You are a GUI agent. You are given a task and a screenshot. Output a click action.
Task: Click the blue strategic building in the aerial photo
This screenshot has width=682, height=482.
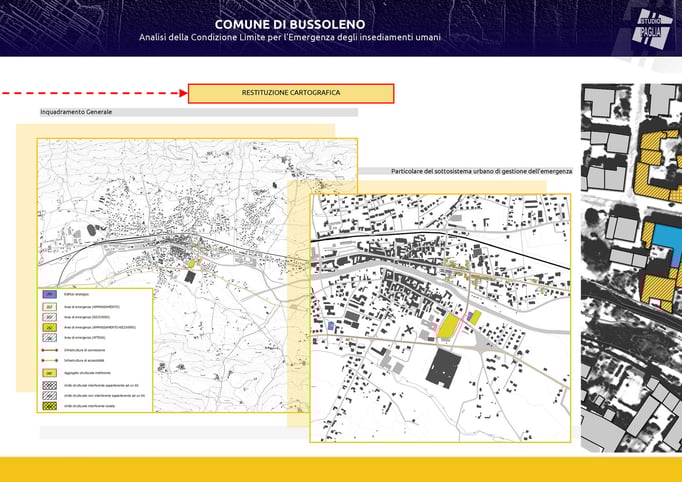point(667,241)
